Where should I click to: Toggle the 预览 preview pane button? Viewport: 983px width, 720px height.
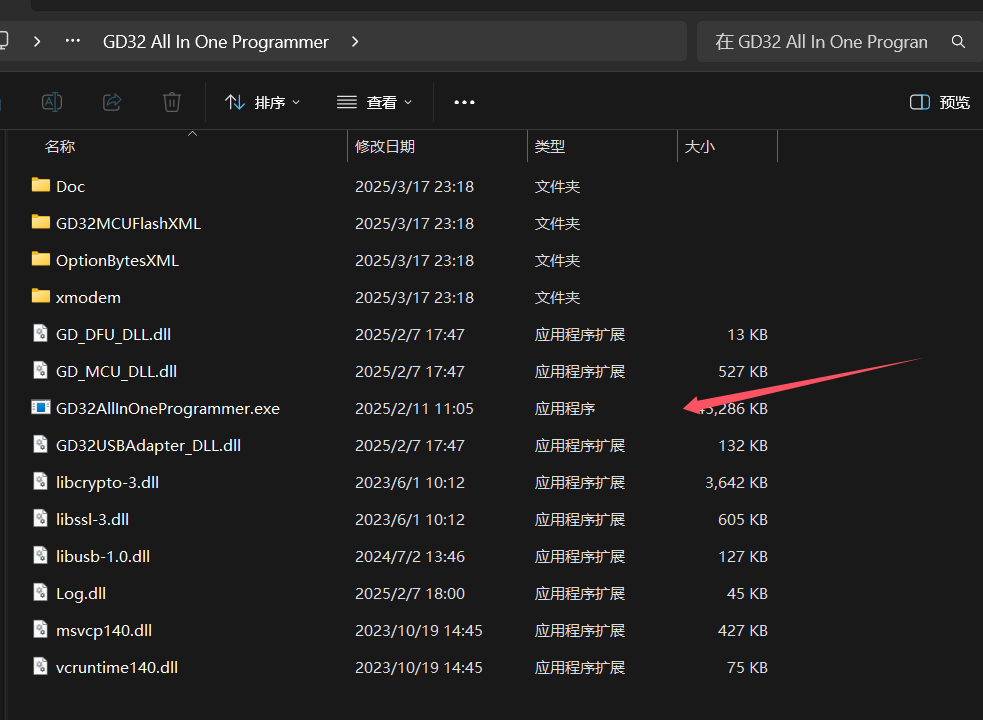tap(940, 102)
